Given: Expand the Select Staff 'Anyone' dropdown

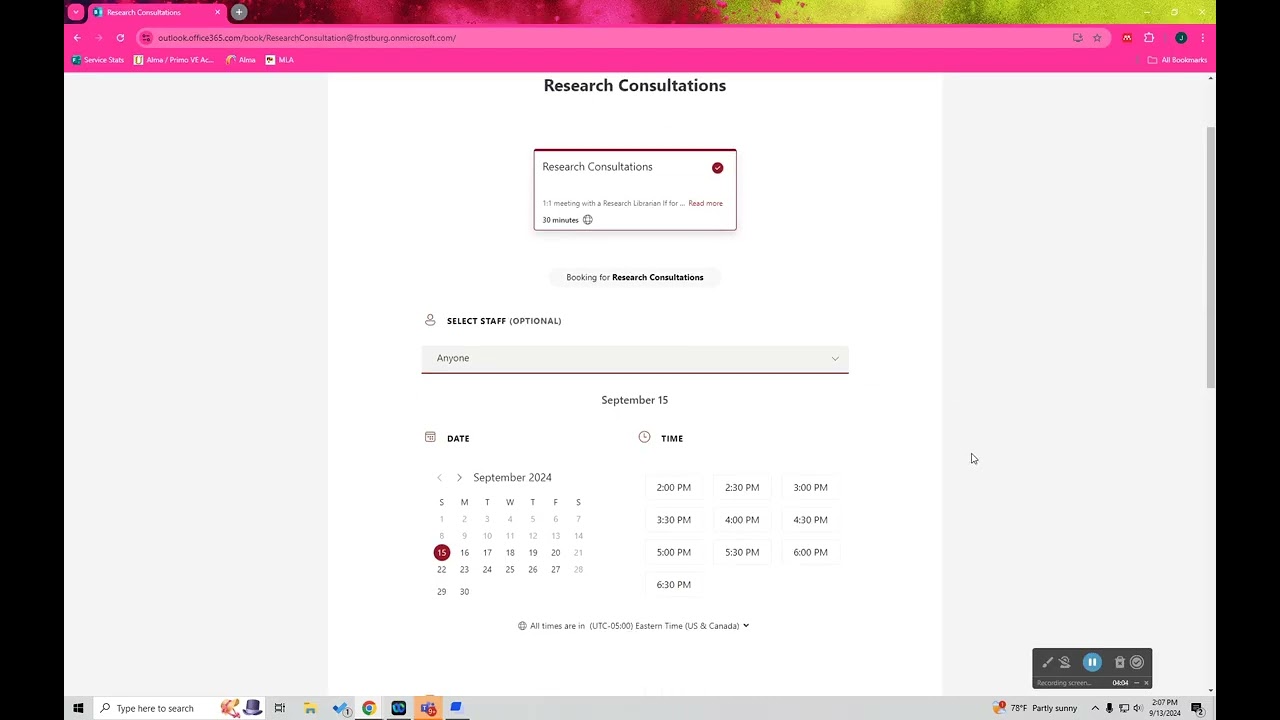Looking at the screenshot, I should tap(635, 358).
